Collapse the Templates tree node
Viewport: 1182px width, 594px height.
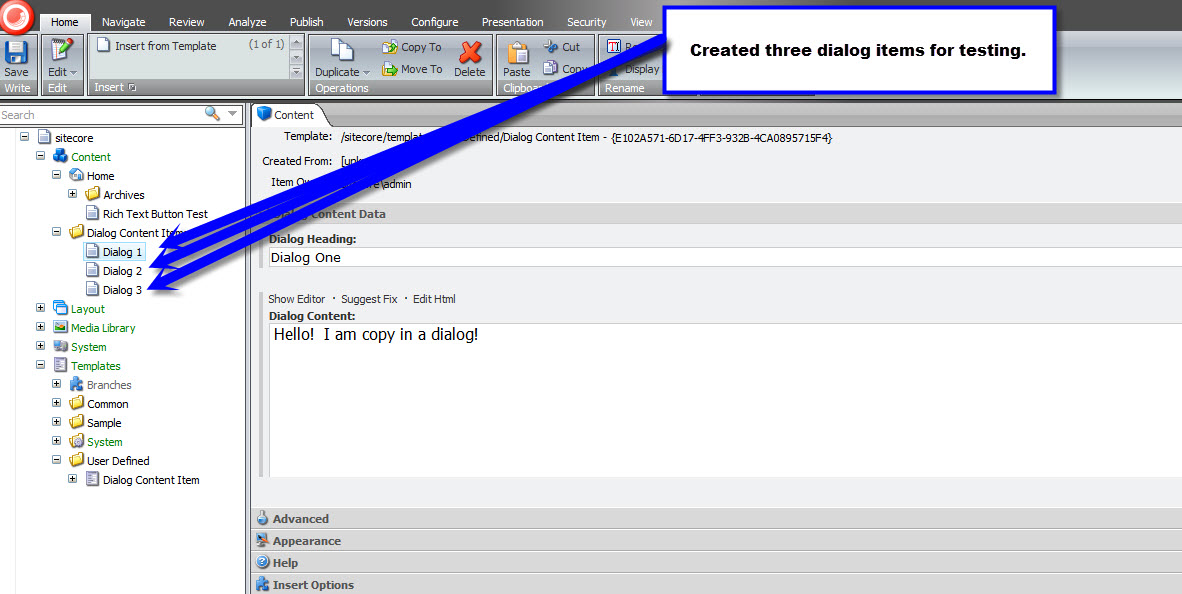click(x=41, y=366)
